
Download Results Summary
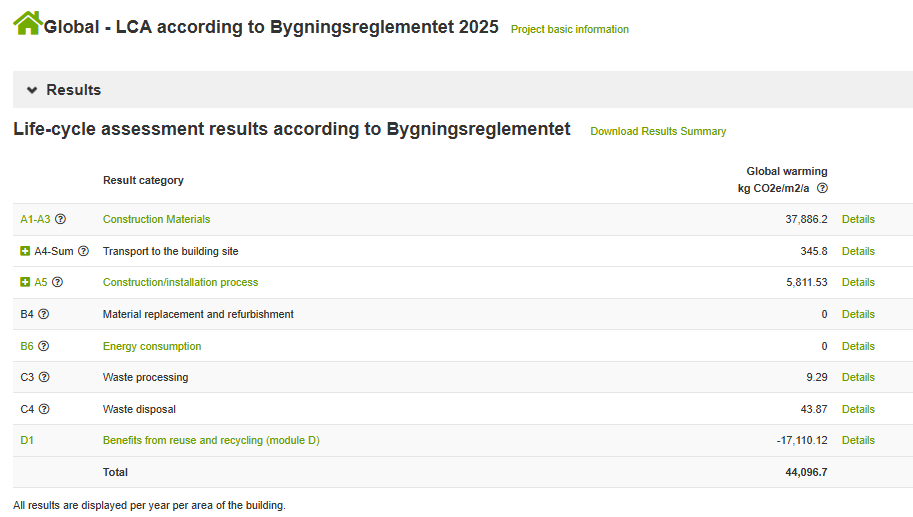(x=658, y=131)
